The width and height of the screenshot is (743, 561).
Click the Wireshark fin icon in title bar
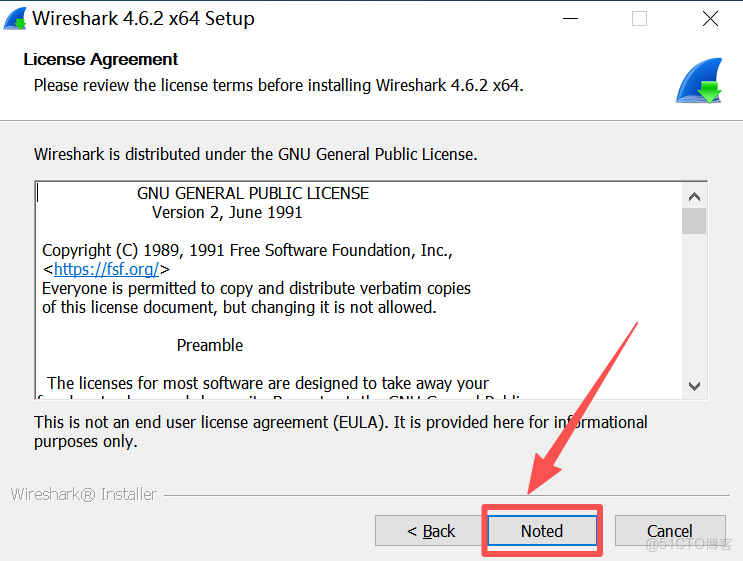tap(15, 18)
